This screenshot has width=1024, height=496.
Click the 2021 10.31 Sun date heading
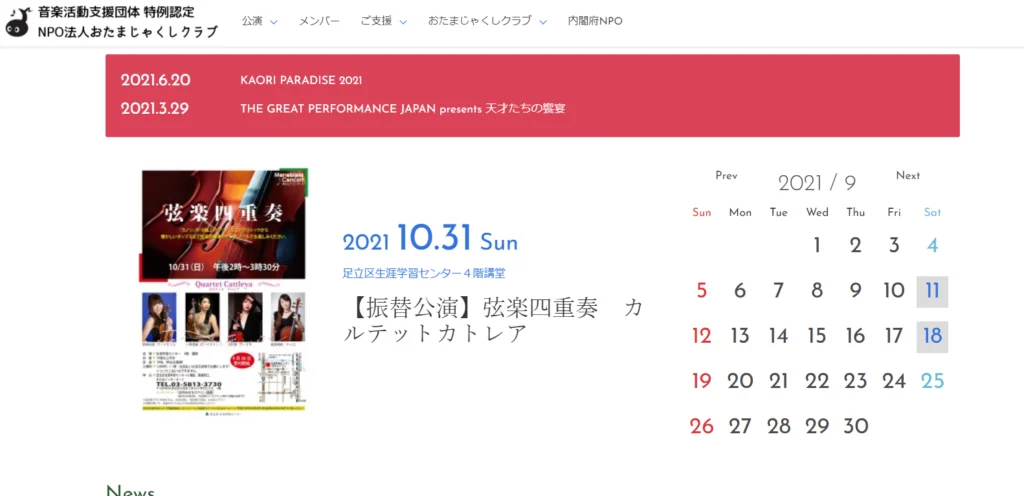point(430,239)
